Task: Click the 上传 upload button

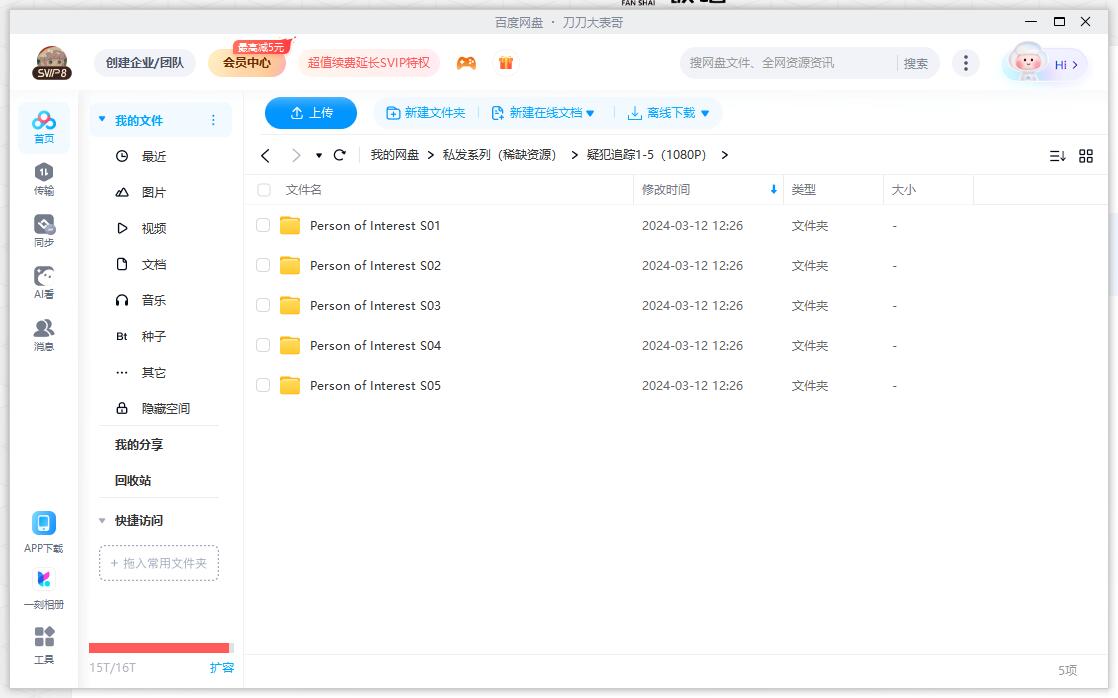Action: click(310, 113)
